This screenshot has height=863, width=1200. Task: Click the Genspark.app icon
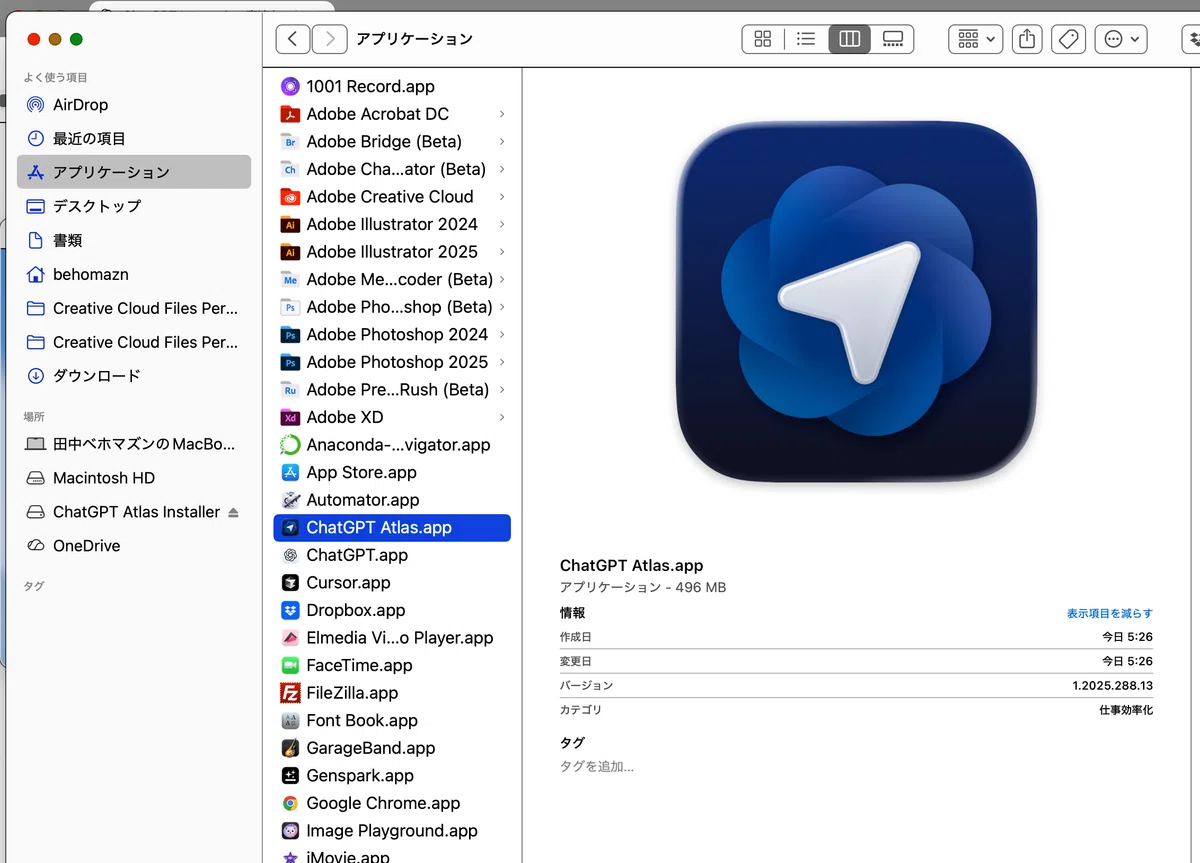[290, 776]
